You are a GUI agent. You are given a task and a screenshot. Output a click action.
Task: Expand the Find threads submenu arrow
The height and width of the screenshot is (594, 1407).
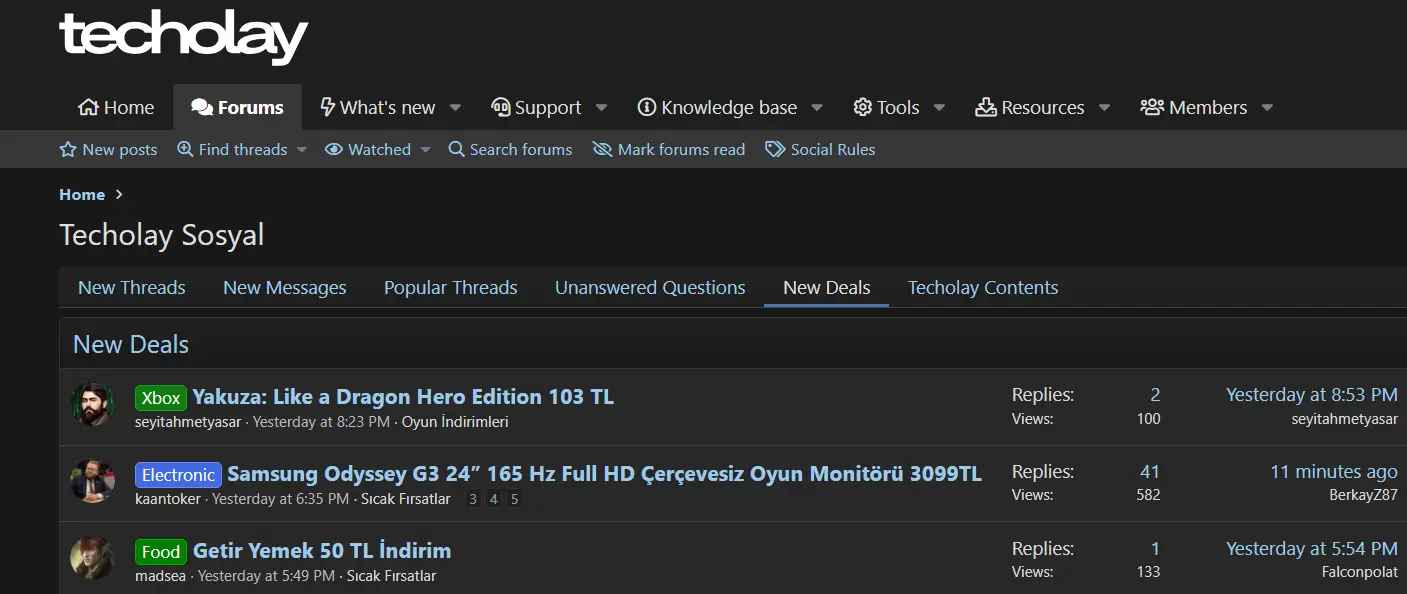tap(302, 150)
